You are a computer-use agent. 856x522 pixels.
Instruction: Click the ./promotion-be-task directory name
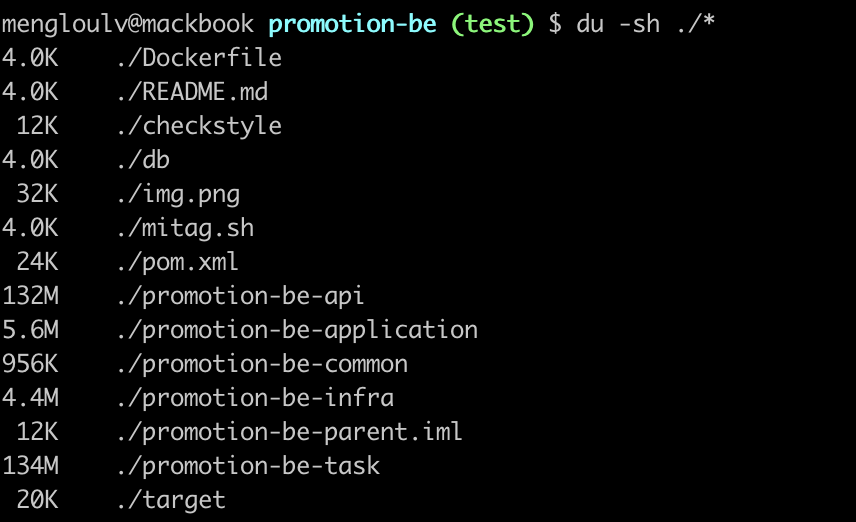point(248,466)
